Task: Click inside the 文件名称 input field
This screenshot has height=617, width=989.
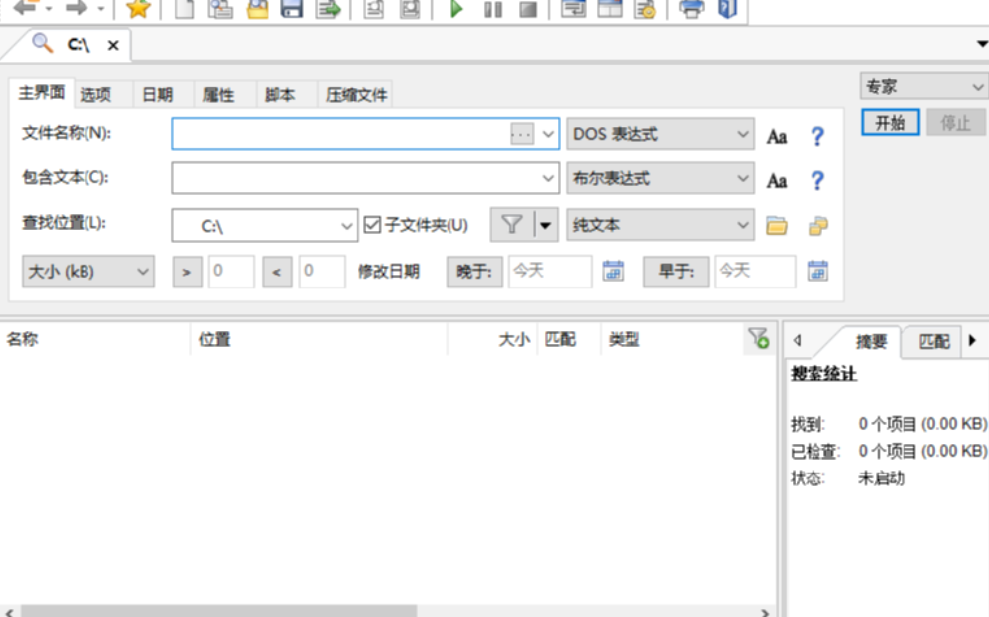Action: coord(340,134)
